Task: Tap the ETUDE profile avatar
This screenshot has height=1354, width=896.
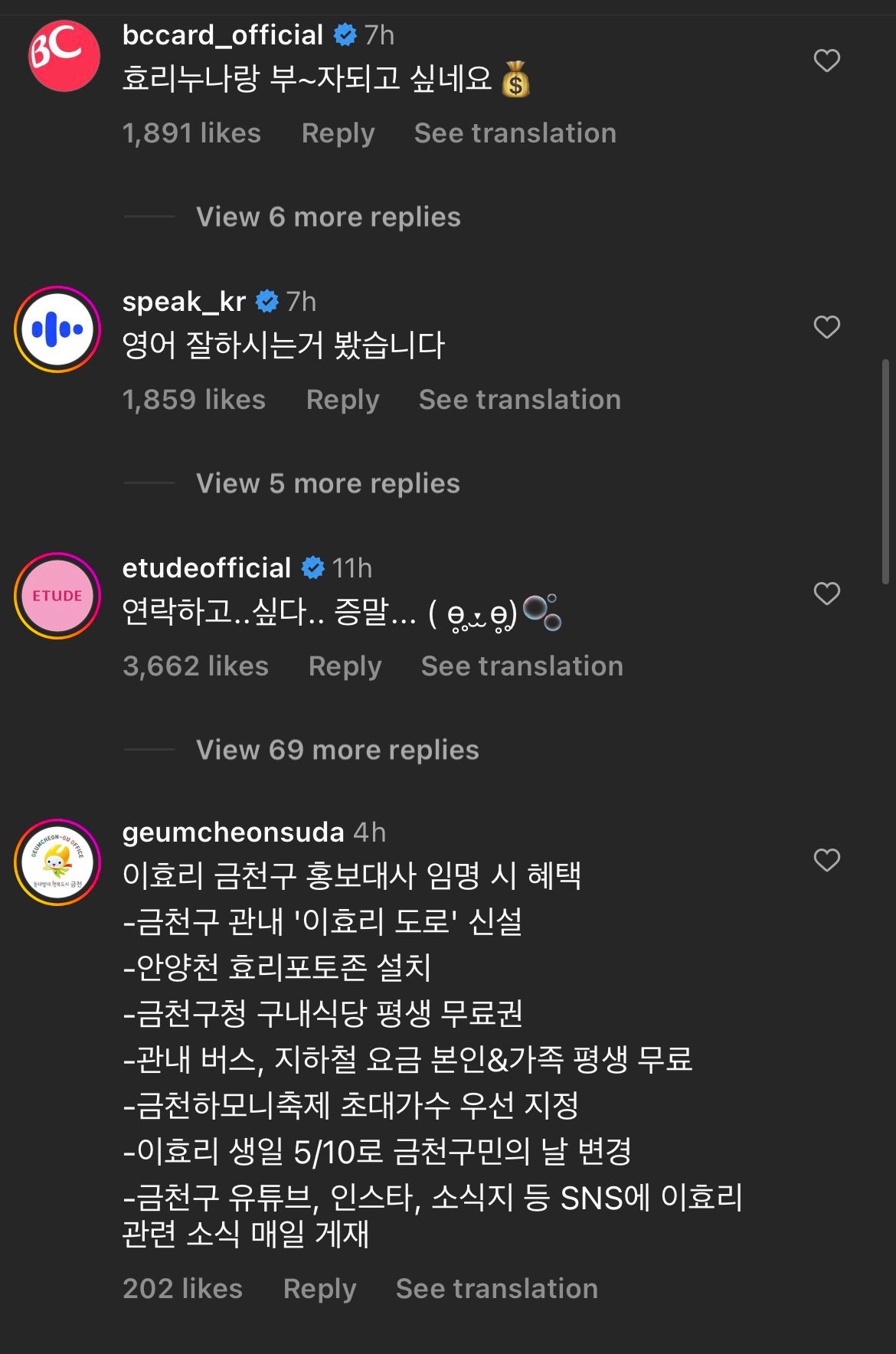Action: [57, 596]
